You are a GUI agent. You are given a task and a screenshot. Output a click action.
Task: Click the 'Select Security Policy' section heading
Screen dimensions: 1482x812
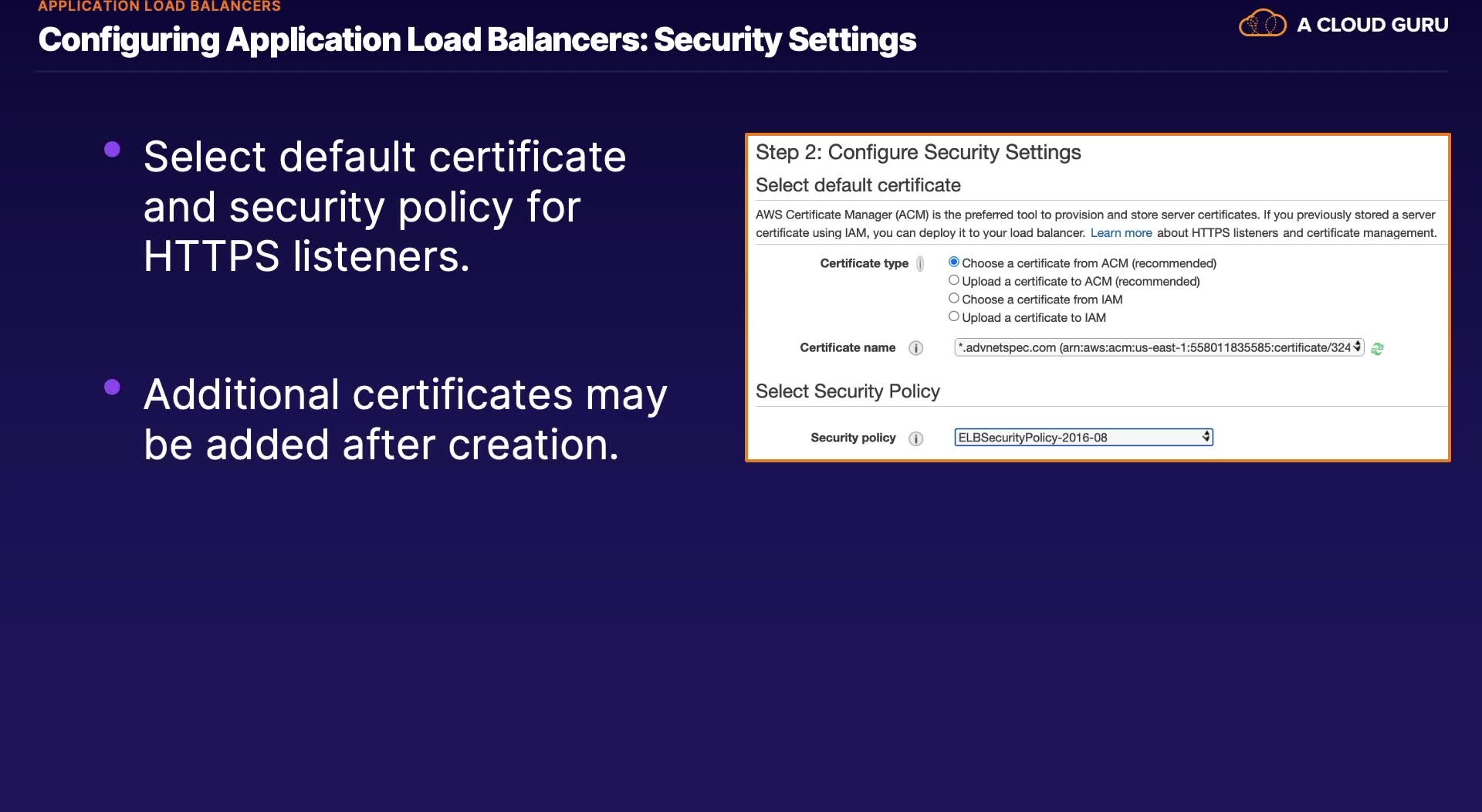pos(848,391)
